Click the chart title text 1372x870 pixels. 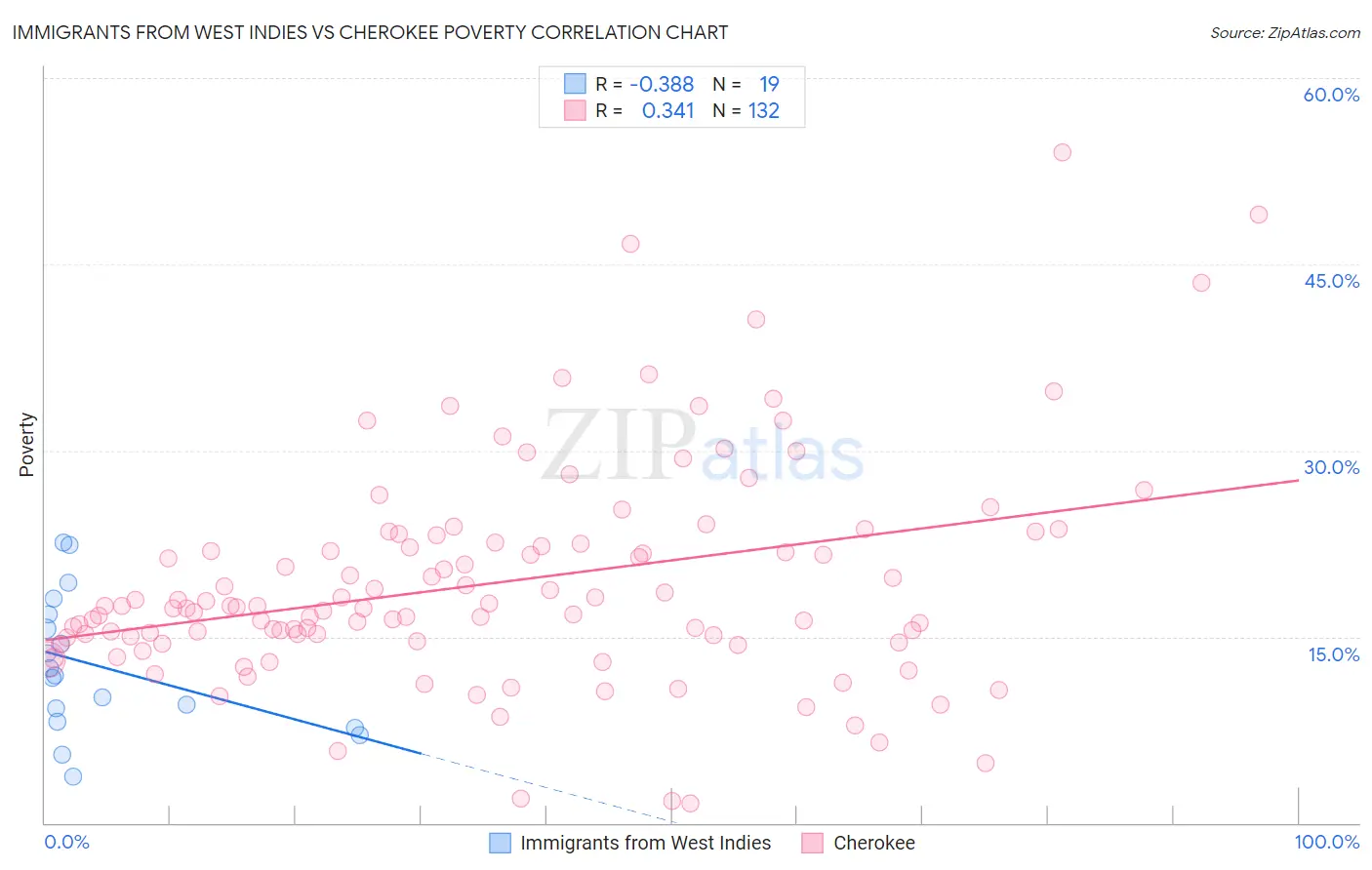pos(370,32)
